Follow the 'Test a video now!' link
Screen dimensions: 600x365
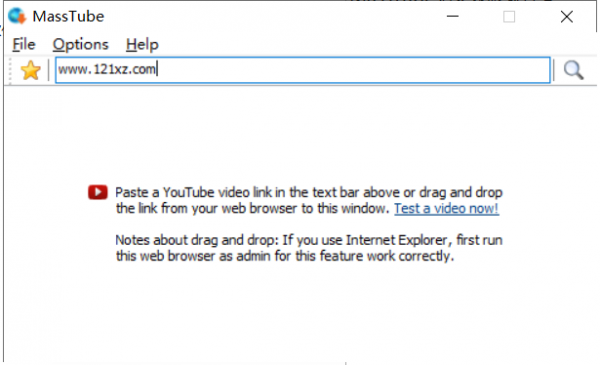point(446,209)
